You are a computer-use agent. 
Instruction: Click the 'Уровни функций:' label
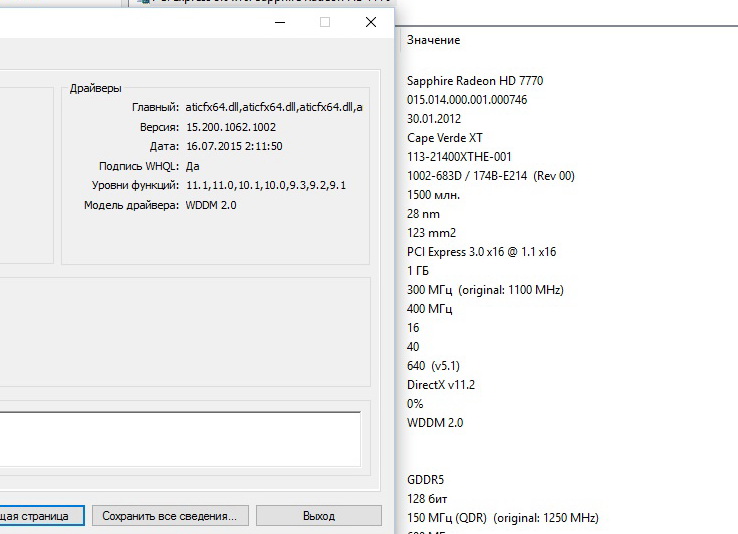pos(135,185)
